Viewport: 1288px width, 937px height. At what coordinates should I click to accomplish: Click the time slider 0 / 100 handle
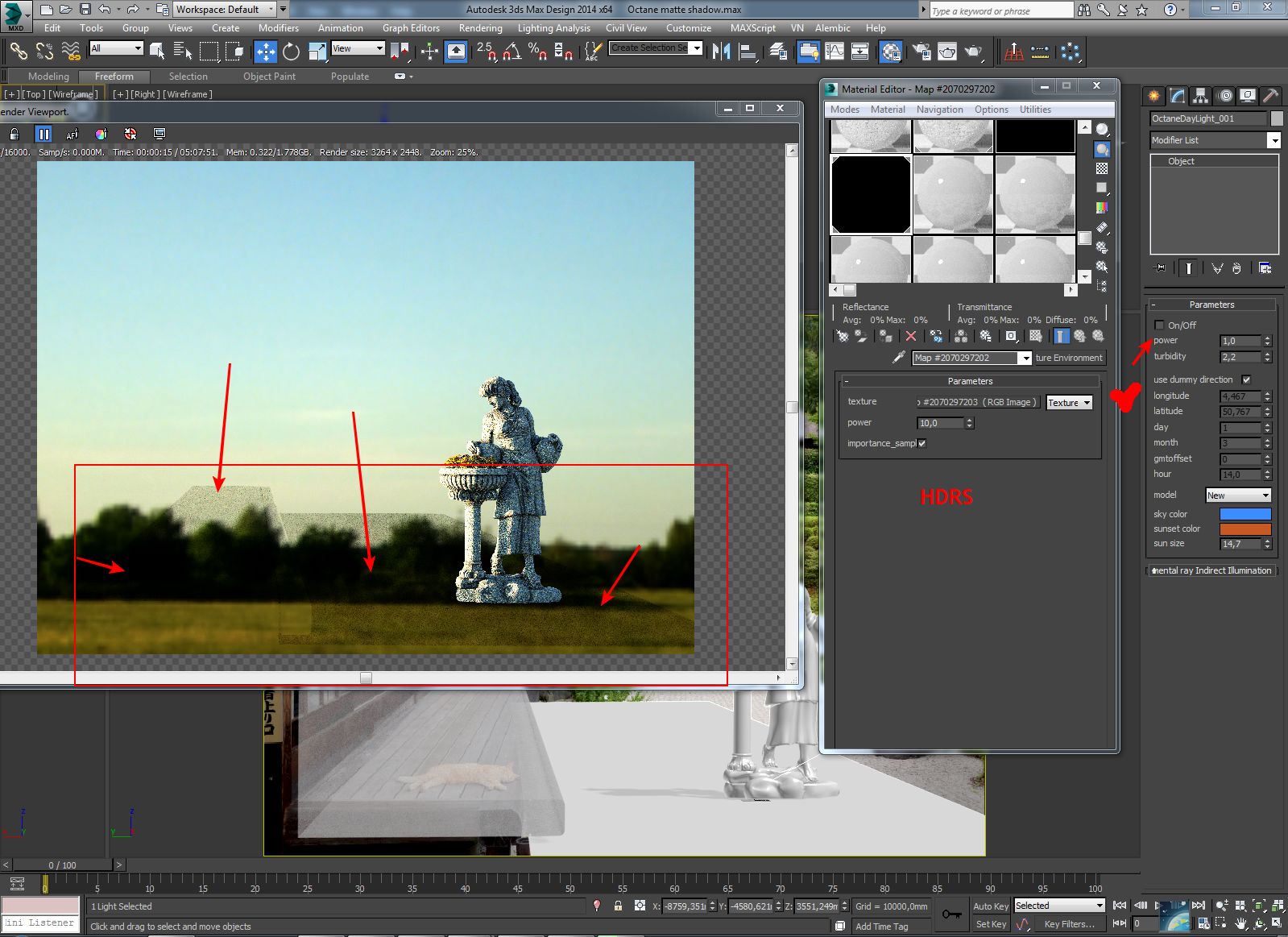pos(62,865)
